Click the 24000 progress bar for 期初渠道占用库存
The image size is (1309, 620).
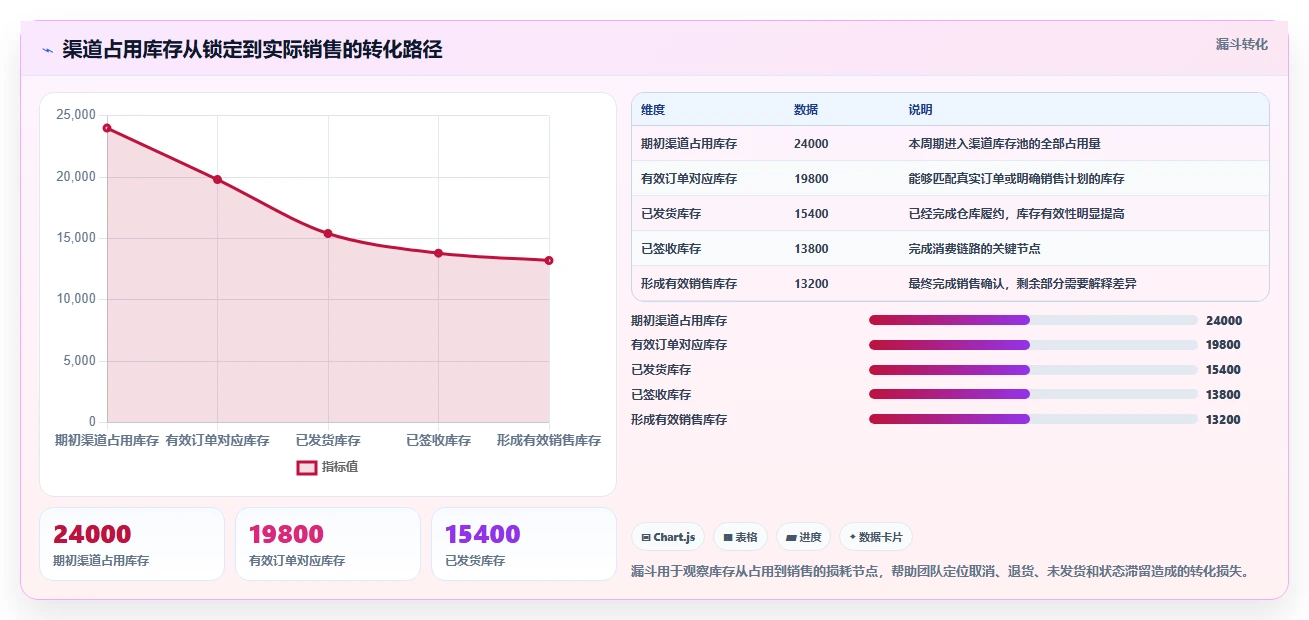(x=1033, y=320)
